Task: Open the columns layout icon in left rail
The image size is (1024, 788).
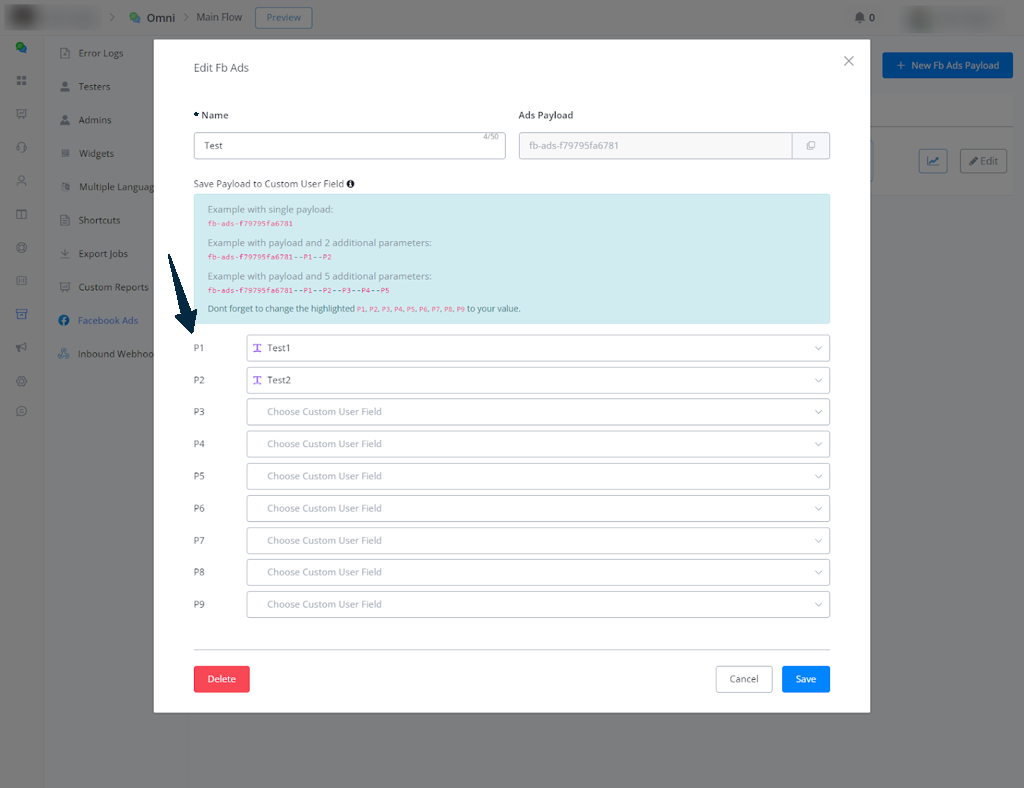Action: pos(22,214)
